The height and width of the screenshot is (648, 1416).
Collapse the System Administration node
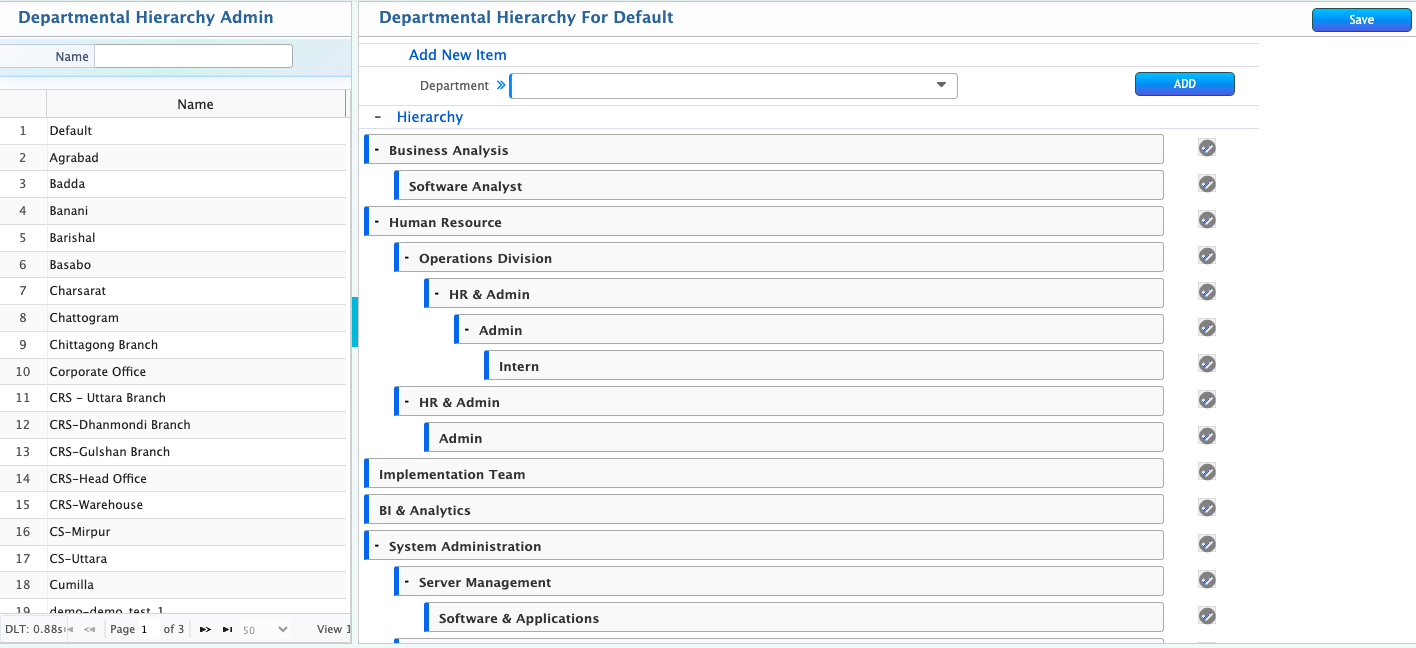pyautogui.click(x=377, y=546)
